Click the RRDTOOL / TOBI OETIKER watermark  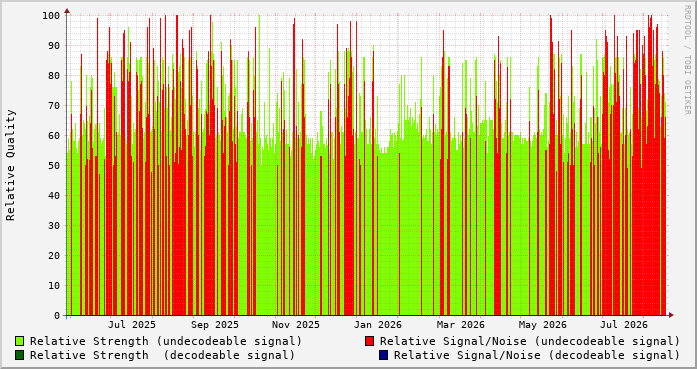688,59
